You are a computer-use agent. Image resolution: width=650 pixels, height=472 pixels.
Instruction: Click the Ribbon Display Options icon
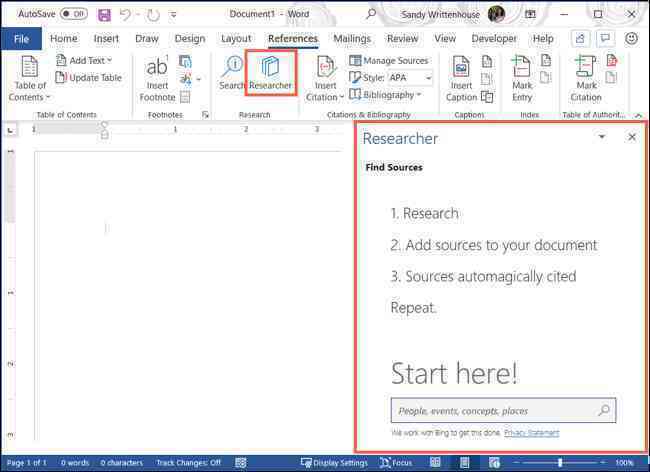pyautogui.click(x=530, y=14)
